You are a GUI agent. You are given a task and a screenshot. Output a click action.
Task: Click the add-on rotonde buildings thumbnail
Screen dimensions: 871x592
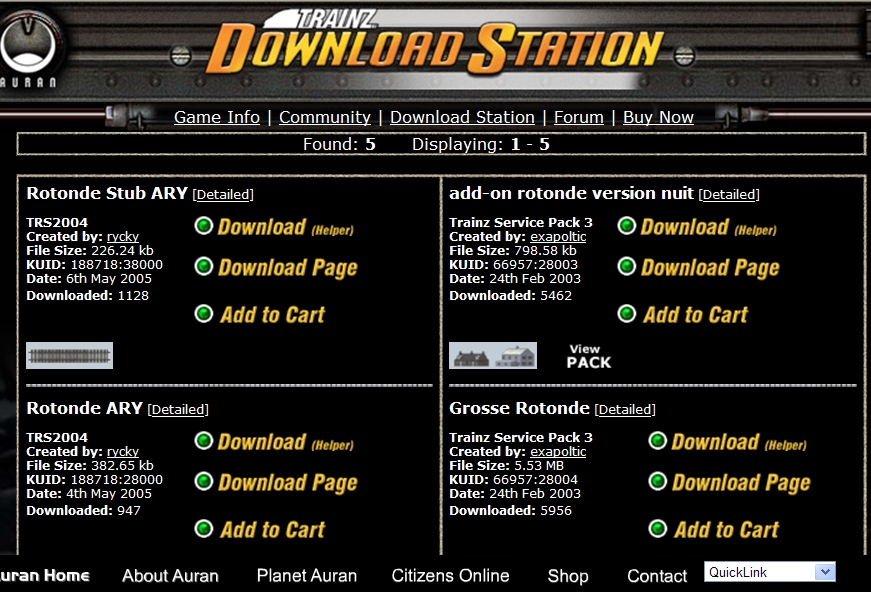493,355
